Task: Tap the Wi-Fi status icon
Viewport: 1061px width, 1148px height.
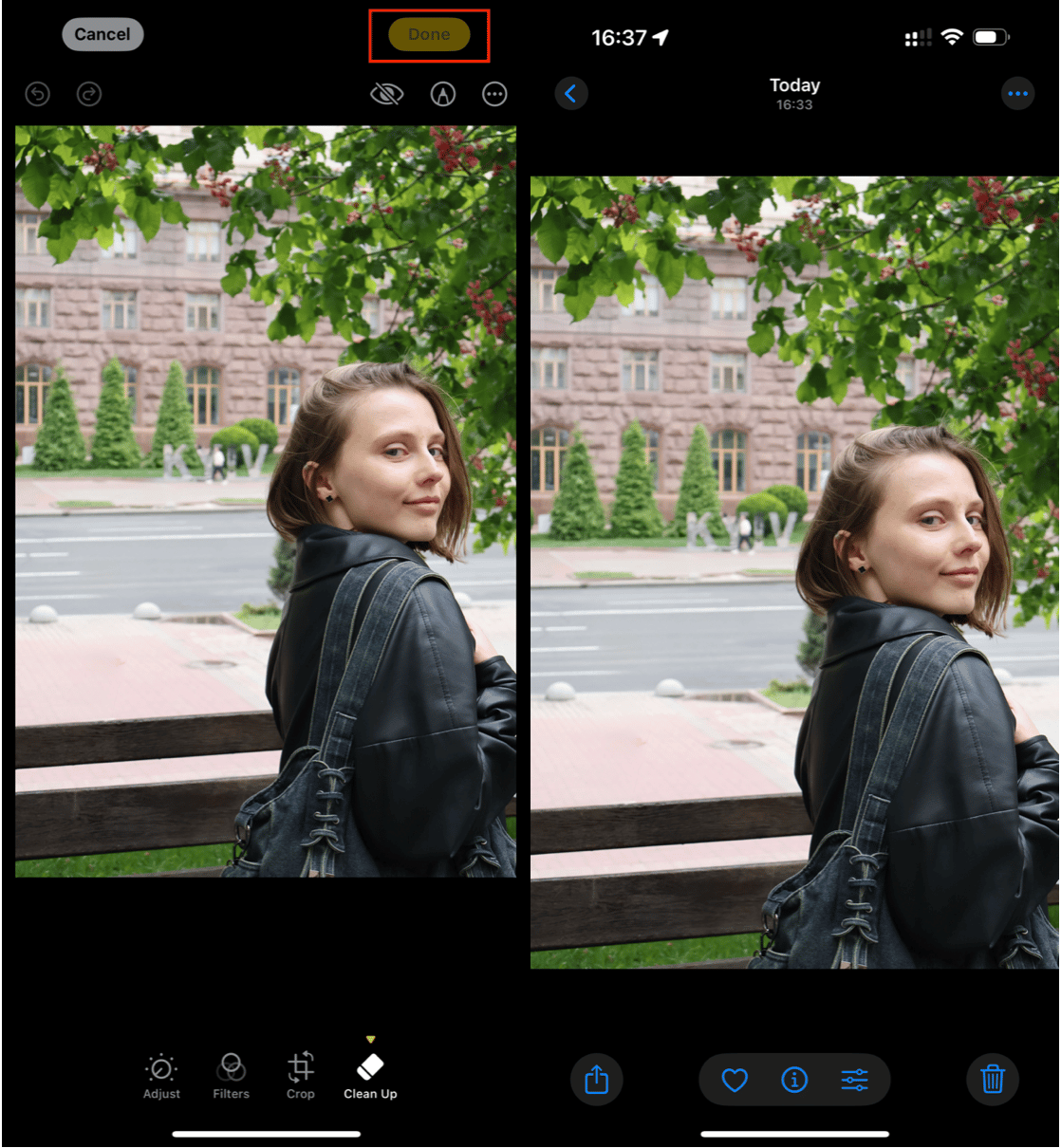Action: pos(952,37)
